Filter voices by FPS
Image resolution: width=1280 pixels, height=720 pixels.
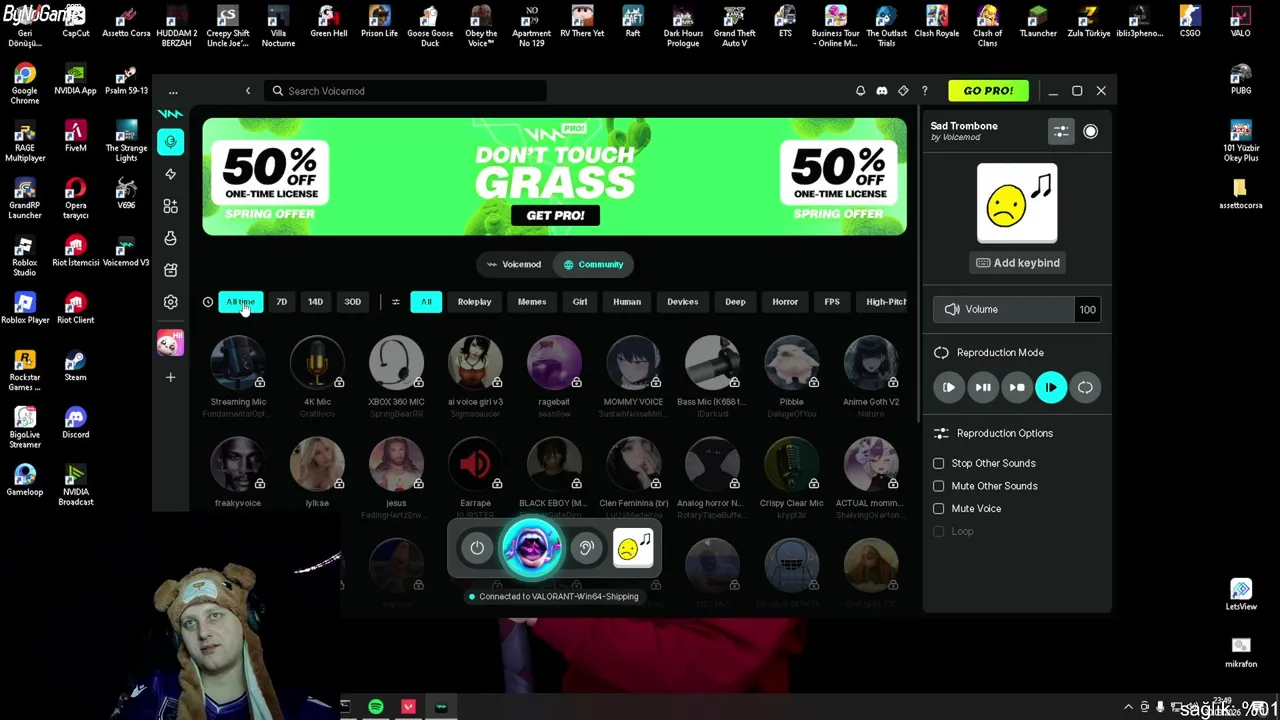point(832,302)
